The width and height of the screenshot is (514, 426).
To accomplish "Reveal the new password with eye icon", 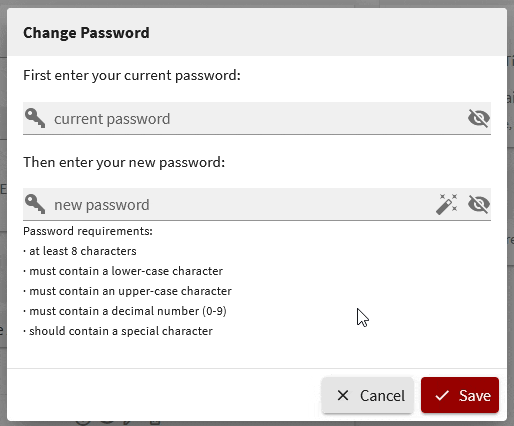I will (x=479, y=204).
